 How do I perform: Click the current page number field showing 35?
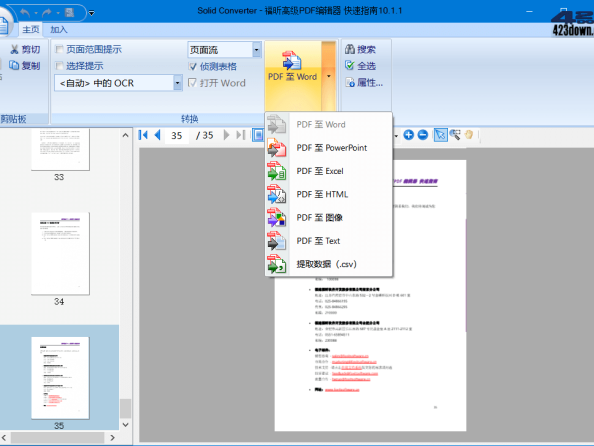(177, 135)
